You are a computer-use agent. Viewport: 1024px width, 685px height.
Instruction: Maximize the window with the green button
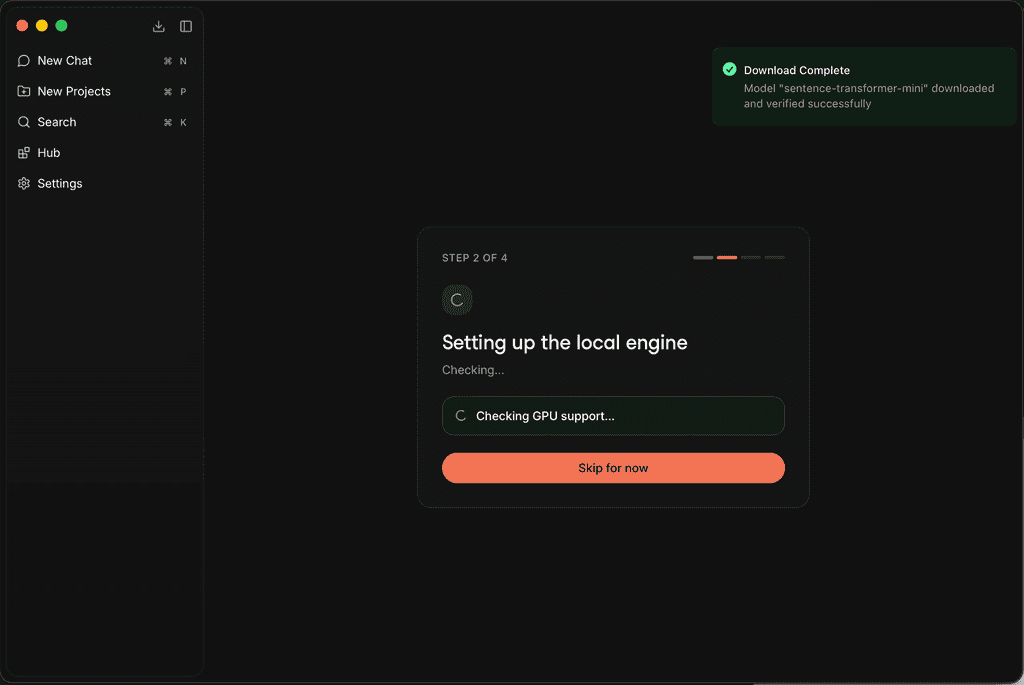(61, 25)
